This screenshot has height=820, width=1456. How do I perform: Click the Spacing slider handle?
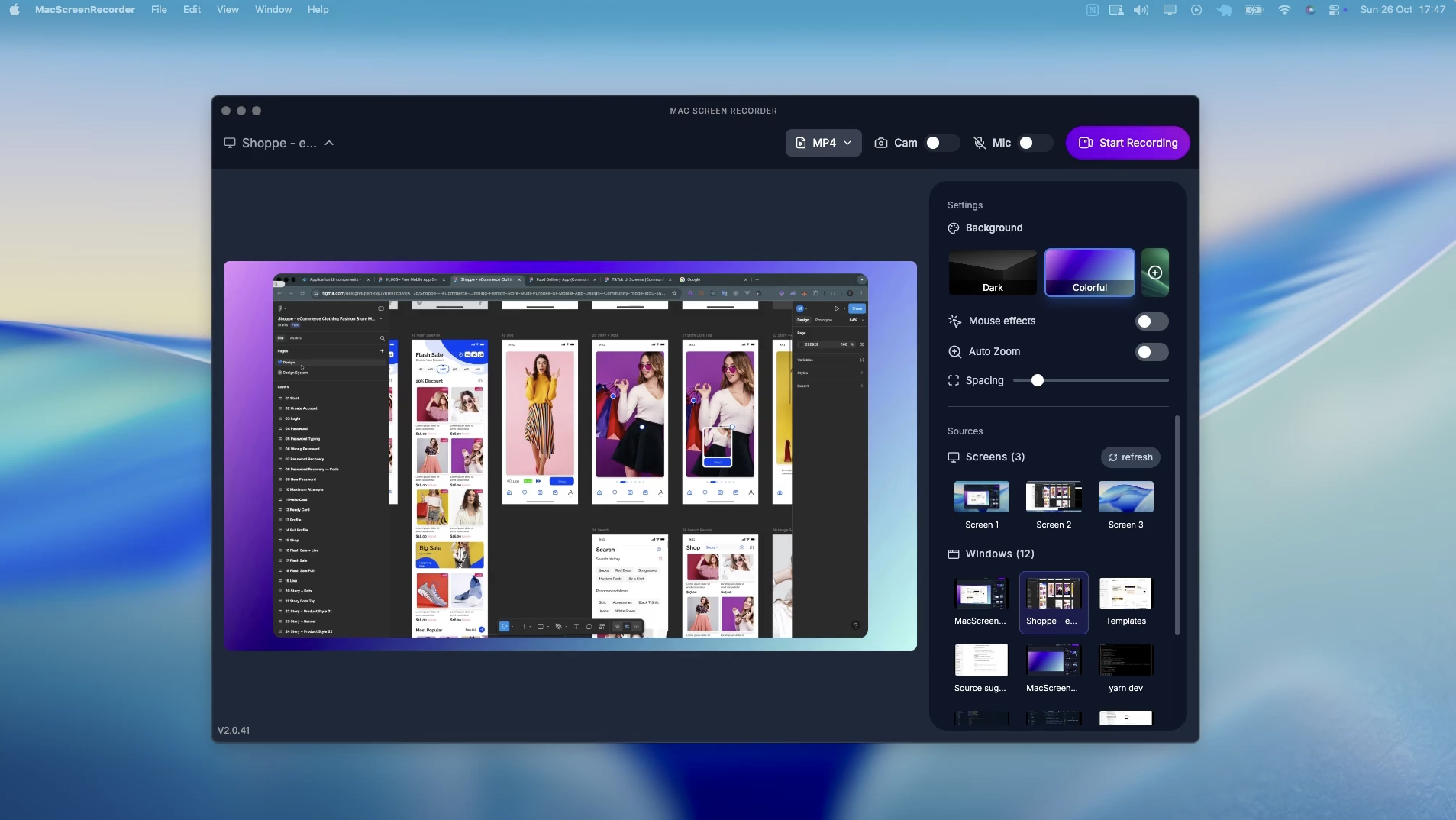point(1037,380)
